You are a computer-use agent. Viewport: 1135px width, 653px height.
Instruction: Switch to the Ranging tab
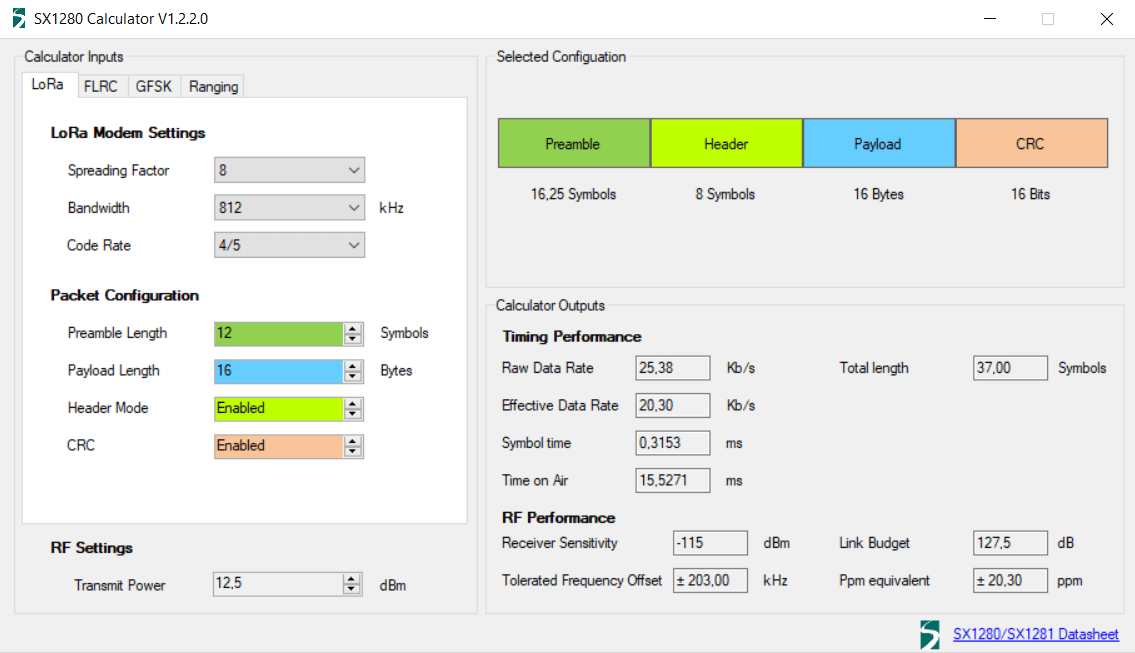(214, 86)
